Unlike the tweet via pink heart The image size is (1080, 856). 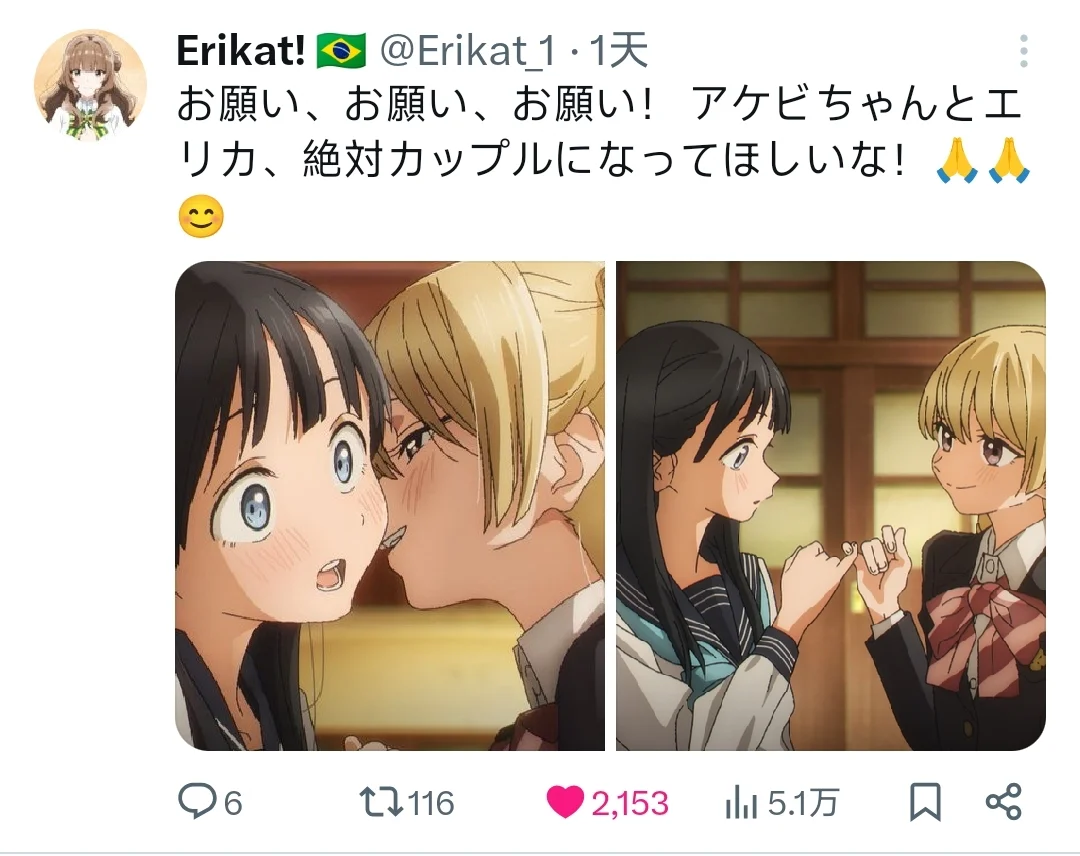(x=565, y=802)
